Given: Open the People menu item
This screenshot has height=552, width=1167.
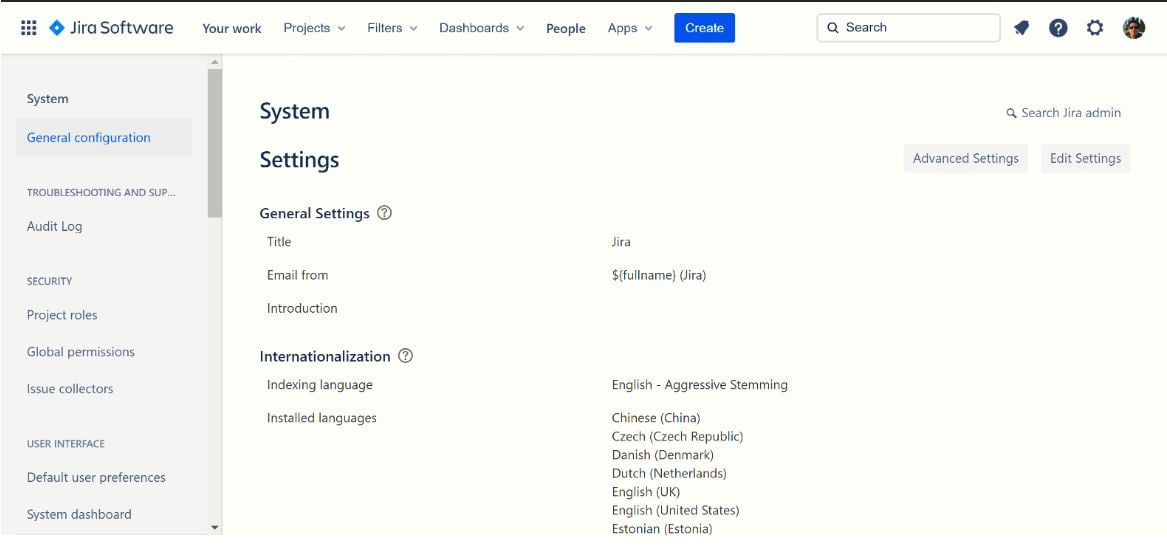Looking at the screenshot, I should tap(566, 28).
